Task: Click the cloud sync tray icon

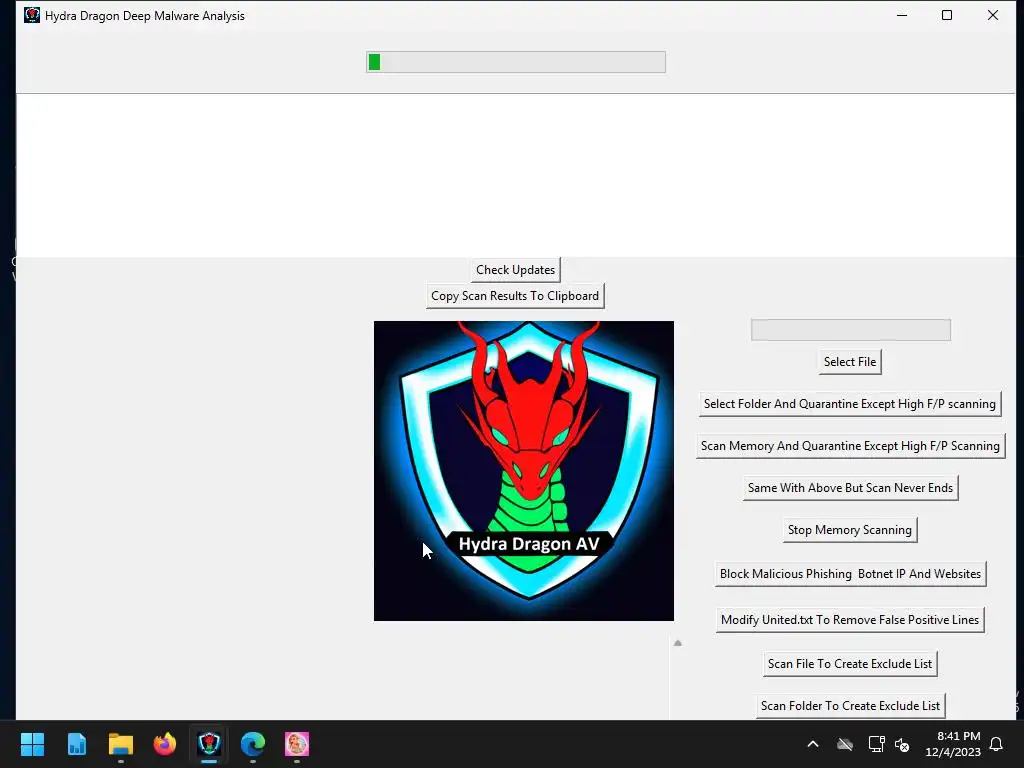Action: click(x=845, y=744)
